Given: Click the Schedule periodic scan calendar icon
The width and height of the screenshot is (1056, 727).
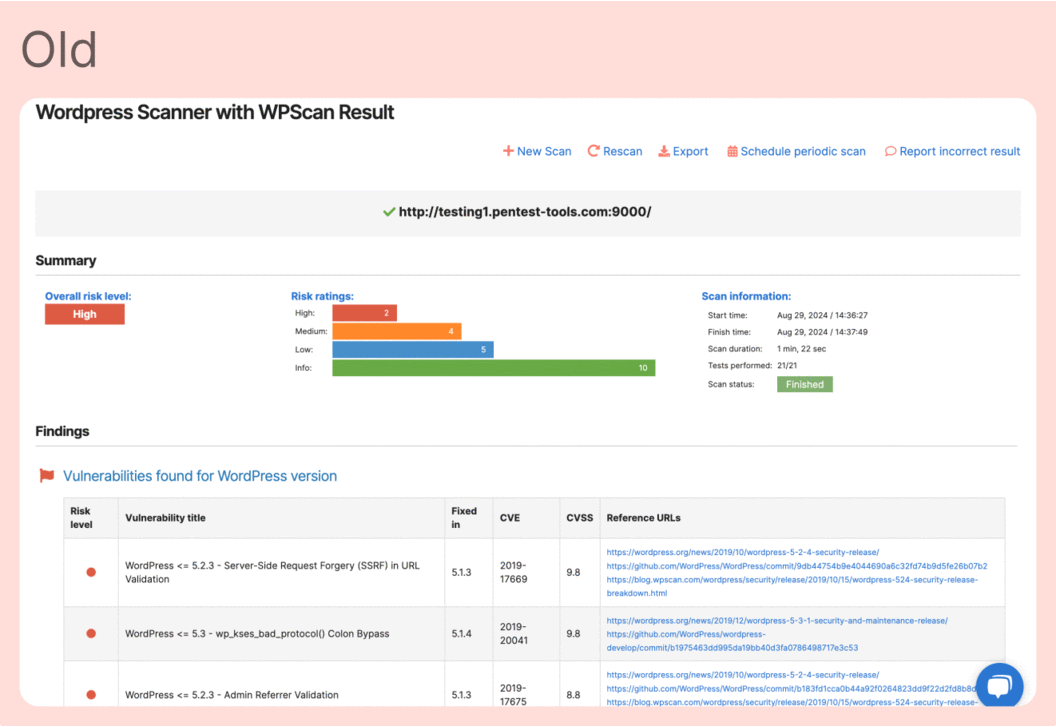Looking at the screenshot, I should pyautogui.click(x=732, y=151).
